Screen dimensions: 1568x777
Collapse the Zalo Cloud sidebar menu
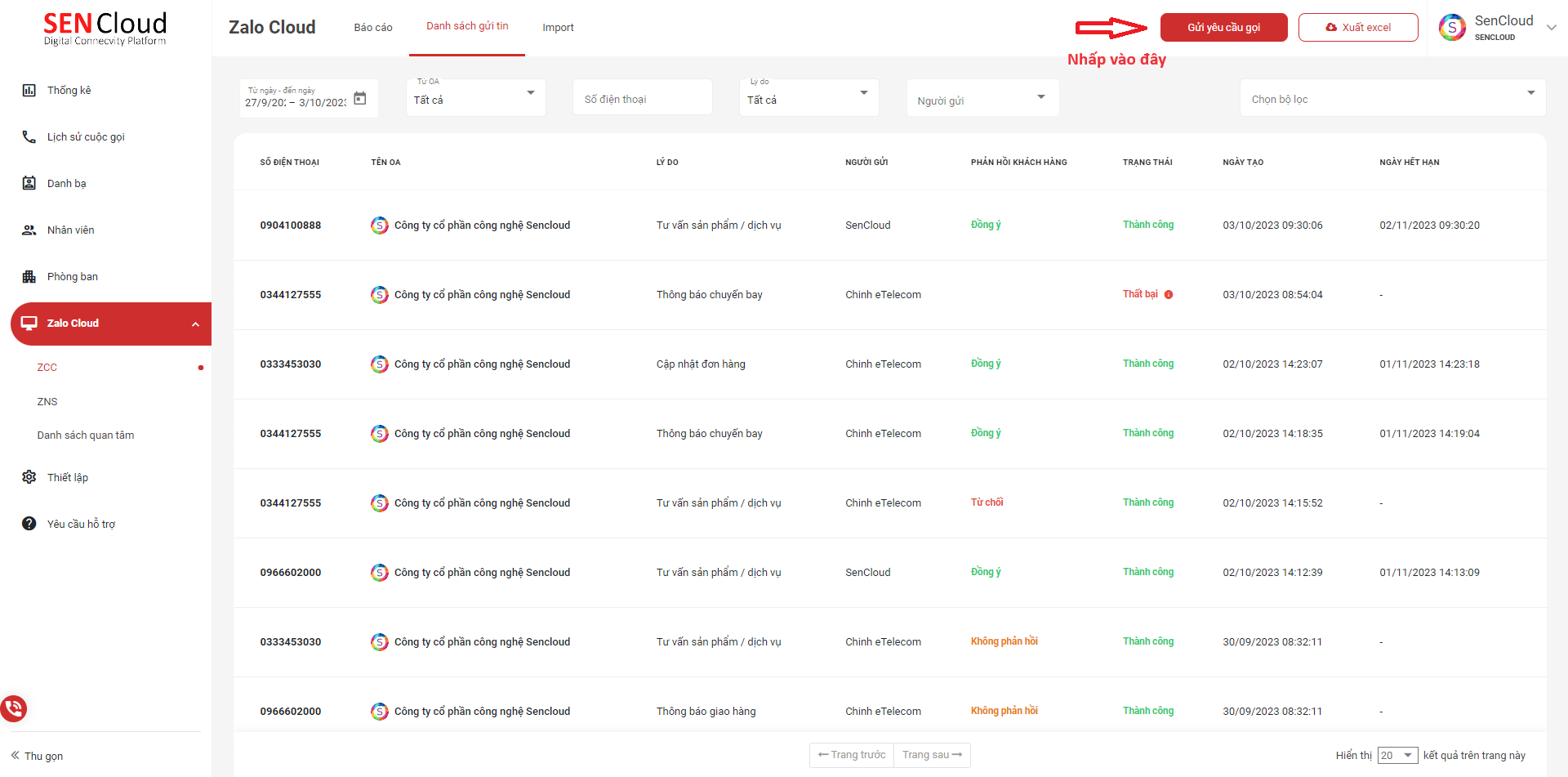(x=195, y=324)
